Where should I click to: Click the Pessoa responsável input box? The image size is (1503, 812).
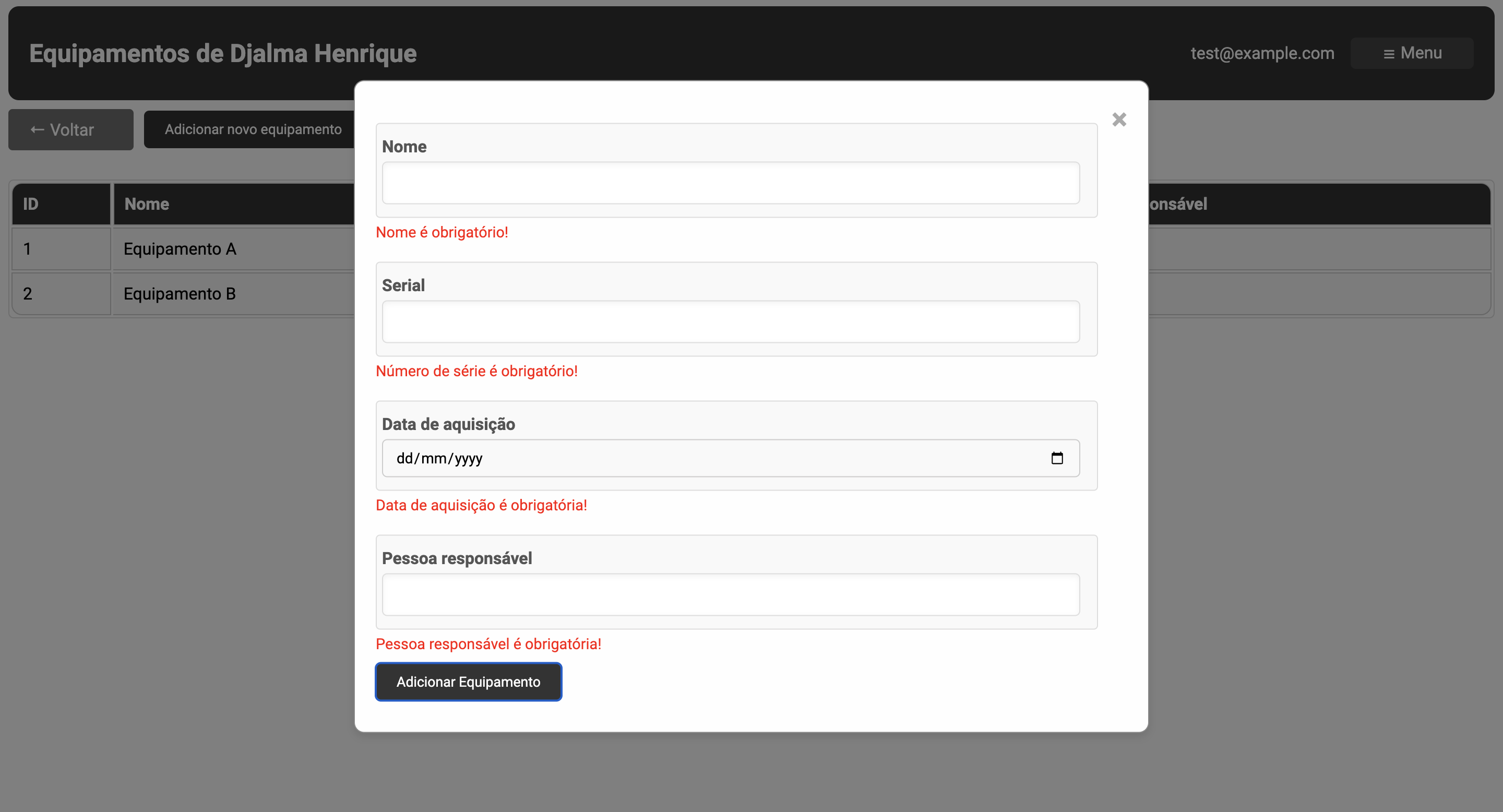pos(730,594)
